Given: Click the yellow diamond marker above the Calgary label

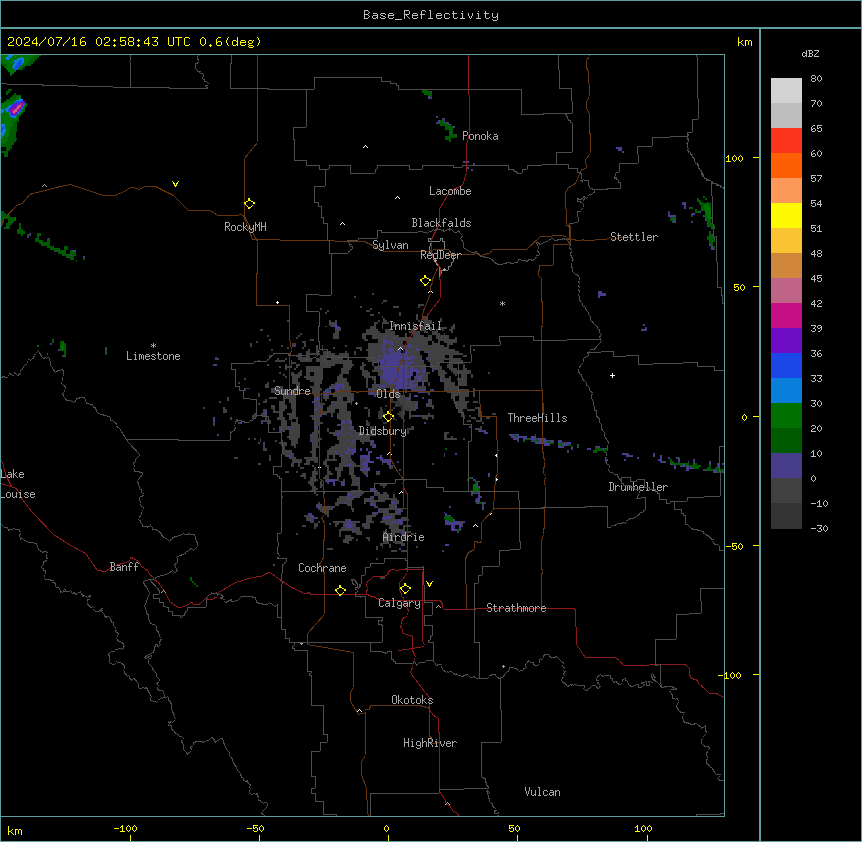Looking at the screenshot, I should [405, 589].
